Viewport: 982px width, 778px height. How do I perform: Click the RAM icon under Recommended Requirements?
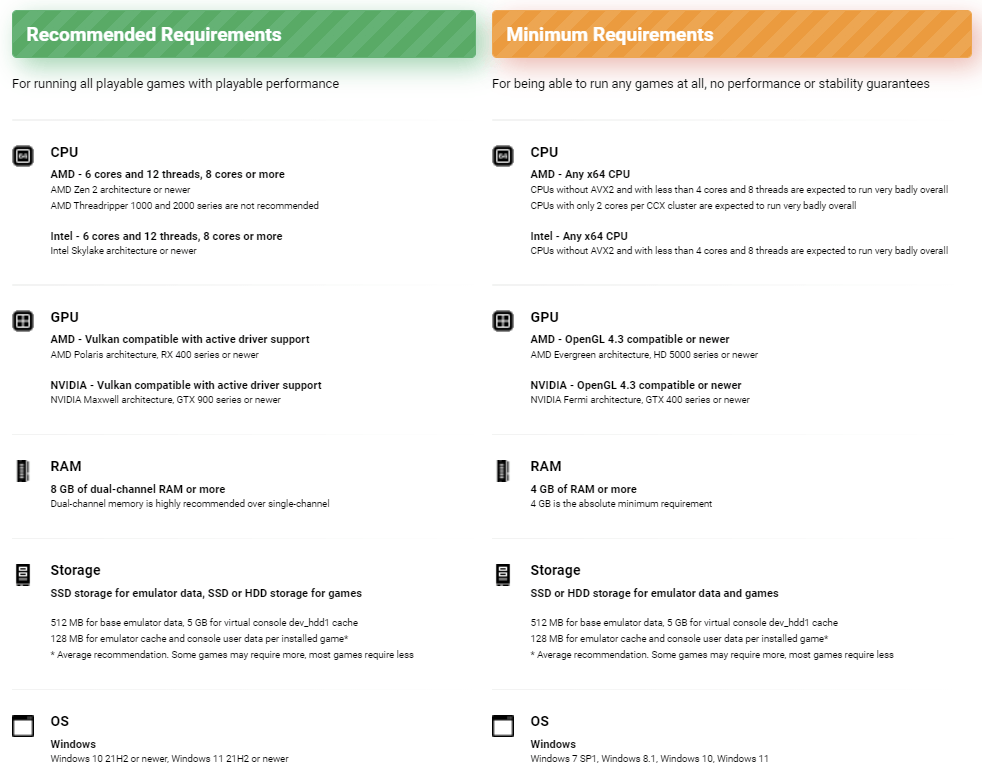(22, 470)
